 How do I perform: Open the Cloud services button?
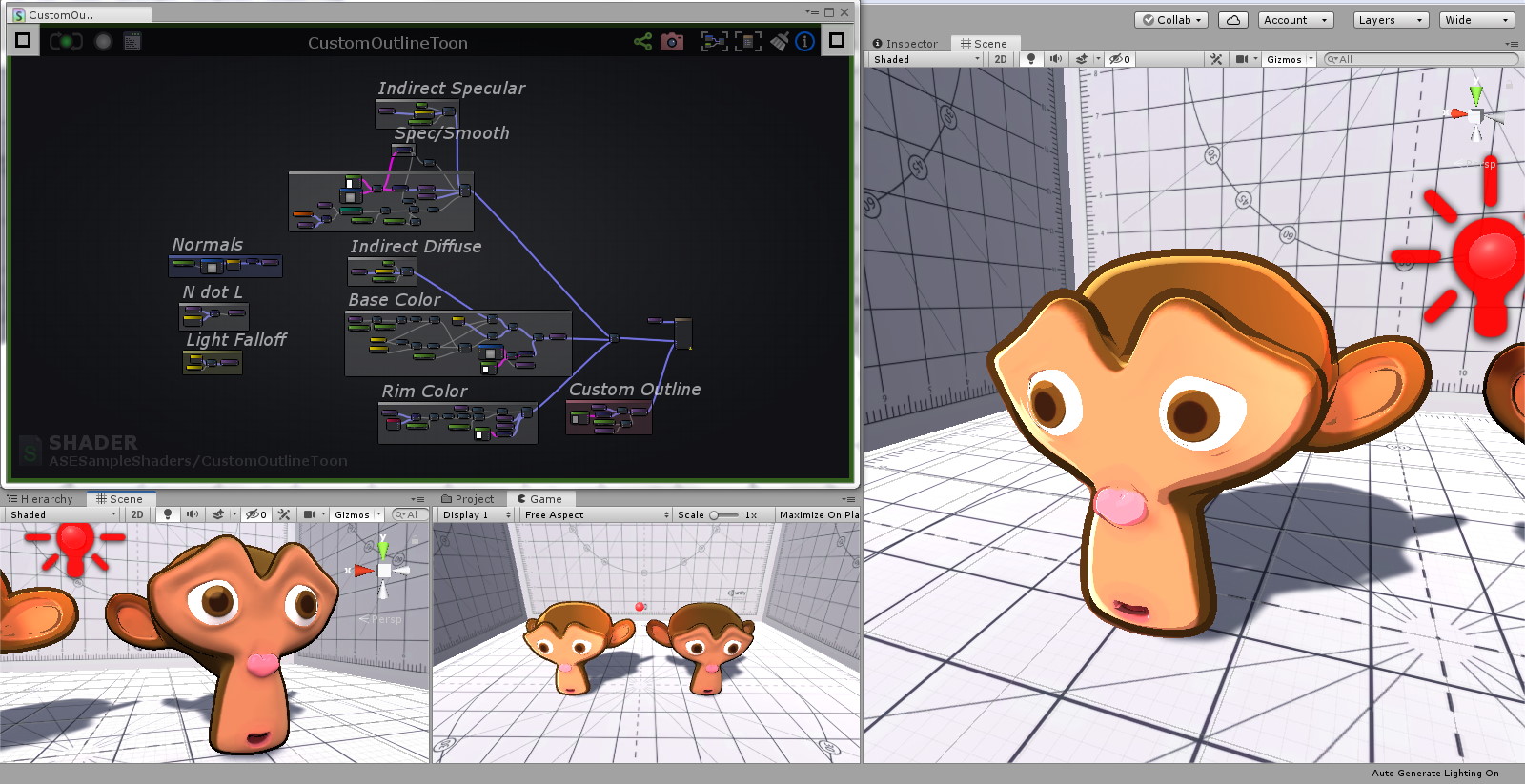click(x=1233, y=20)
